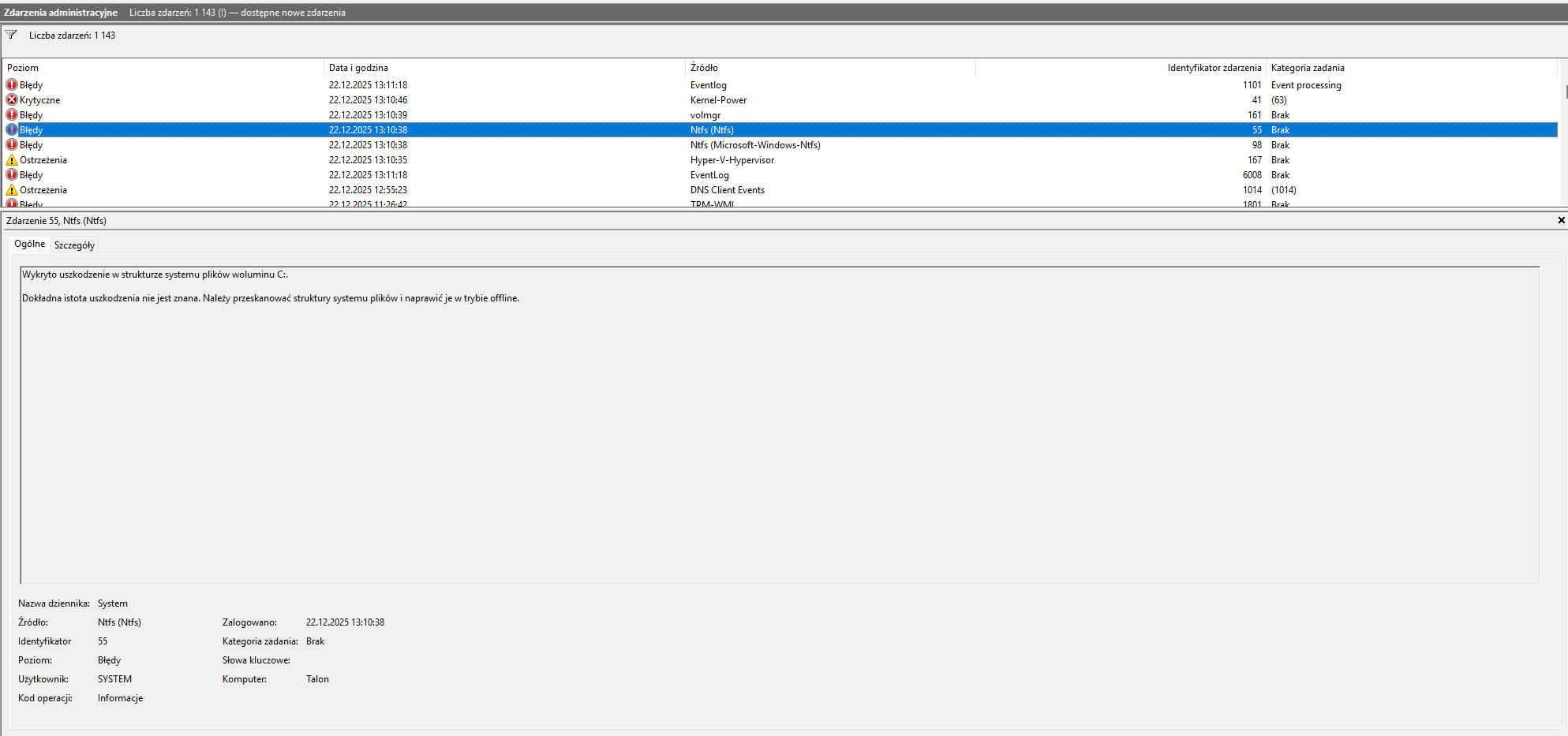Select the Hyper-V-Hypervisor source cell

click(732, 160)
